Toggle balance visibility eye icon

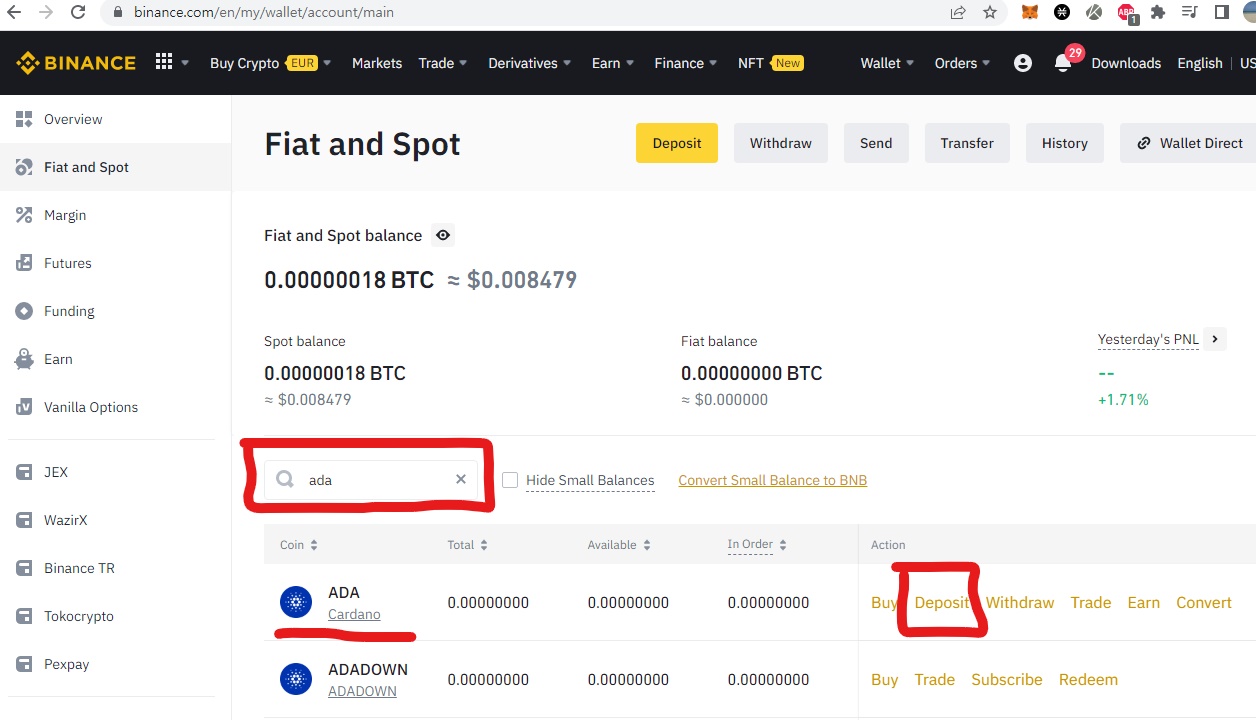coord(443,236)
